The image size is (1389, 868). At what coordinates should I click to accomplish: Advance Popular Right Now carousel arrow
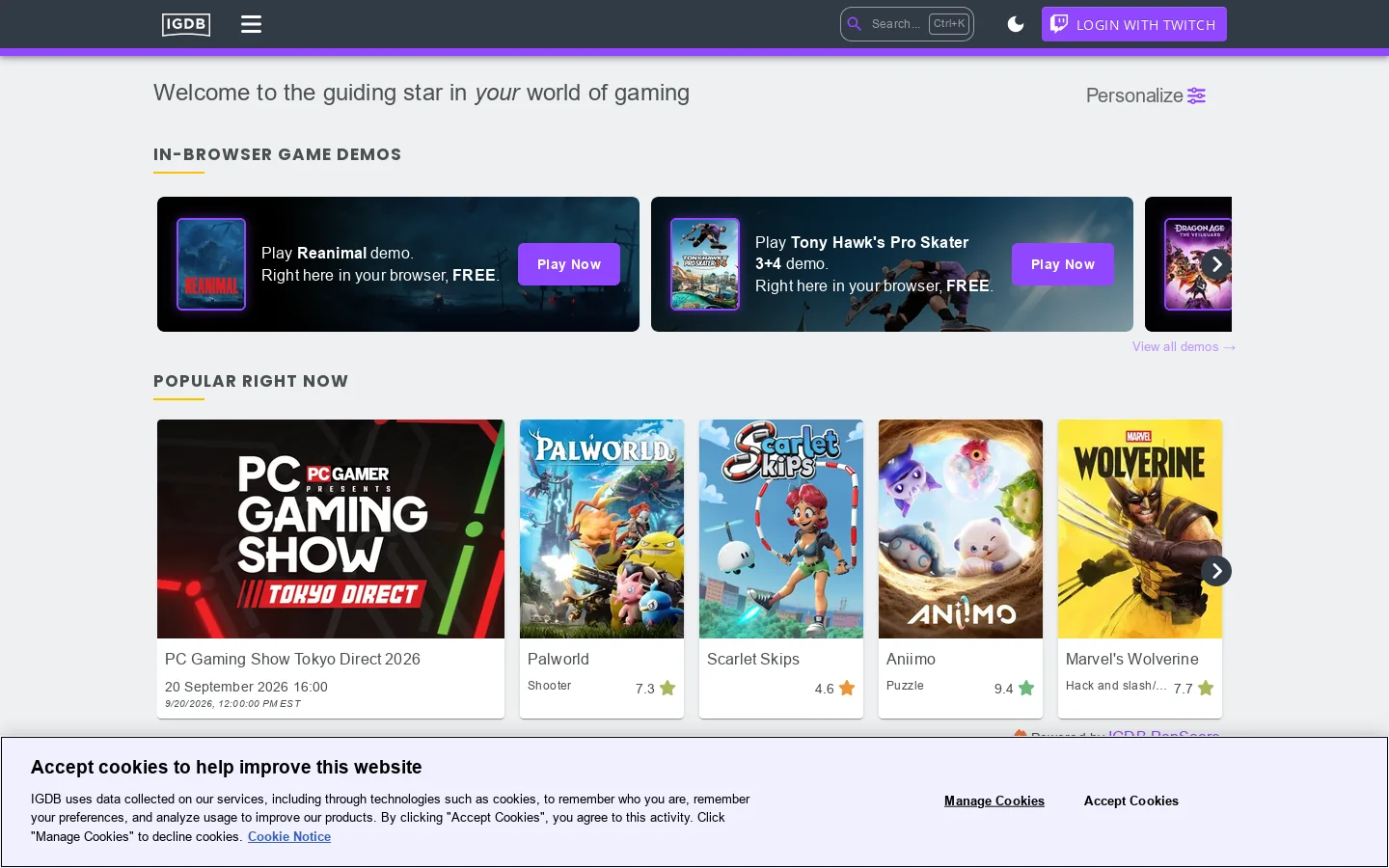point(1216,571)
